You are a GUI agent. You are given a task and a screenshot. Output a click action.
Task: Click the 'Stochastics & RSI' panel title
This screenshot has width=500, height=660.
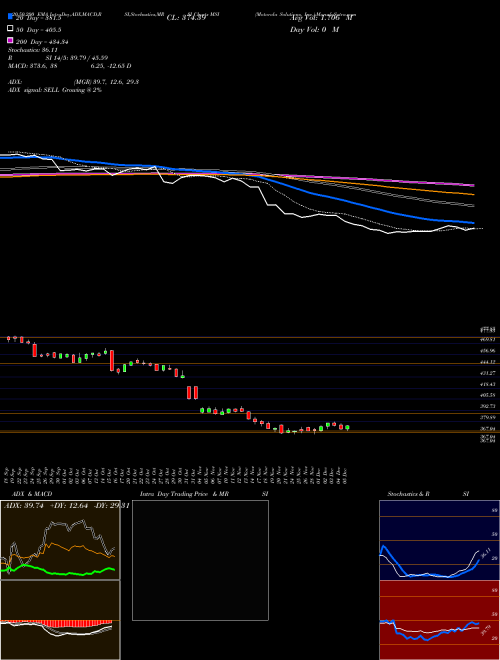click(428, 494)
